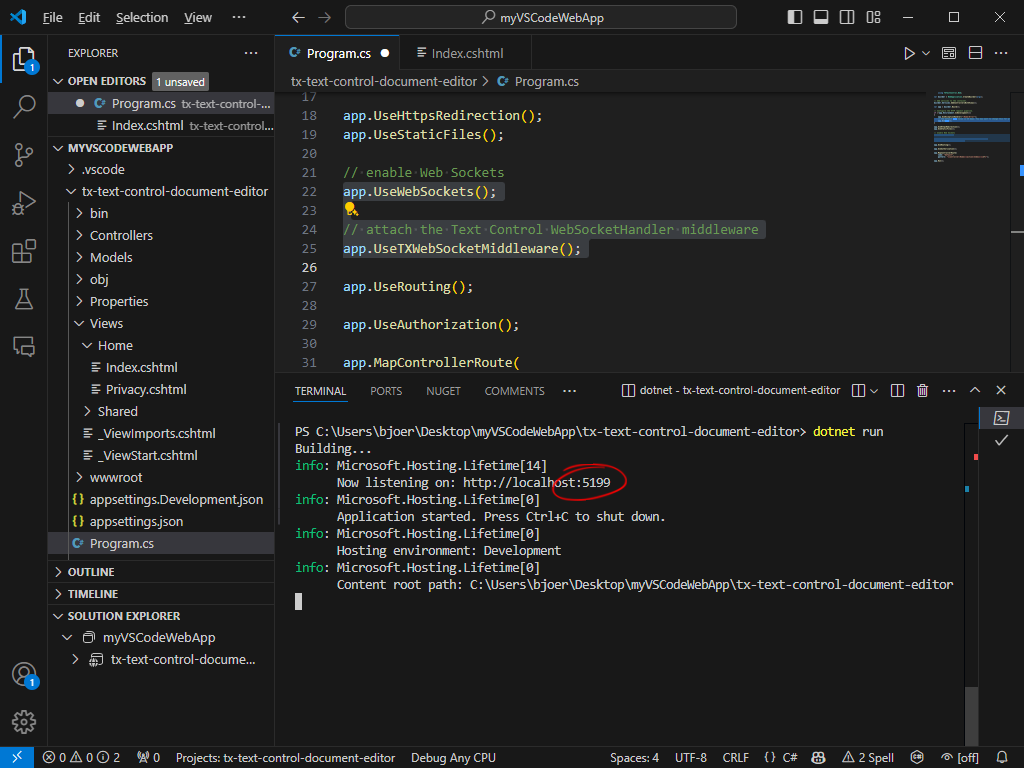Click C# language mode status item

tap(790, 758)
